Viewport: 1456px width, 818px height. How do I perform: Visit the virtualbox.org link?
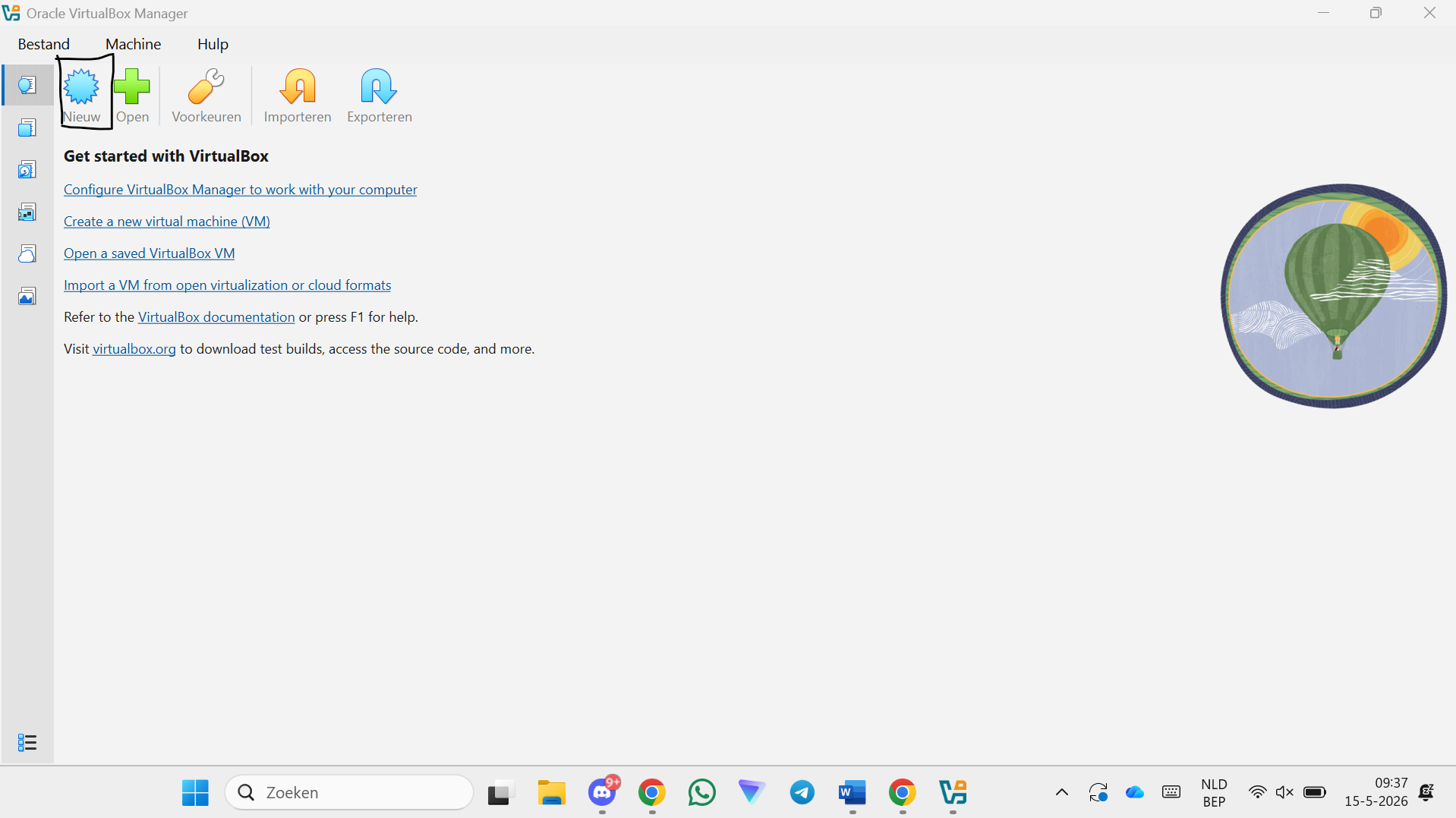[x=134, y=349]
